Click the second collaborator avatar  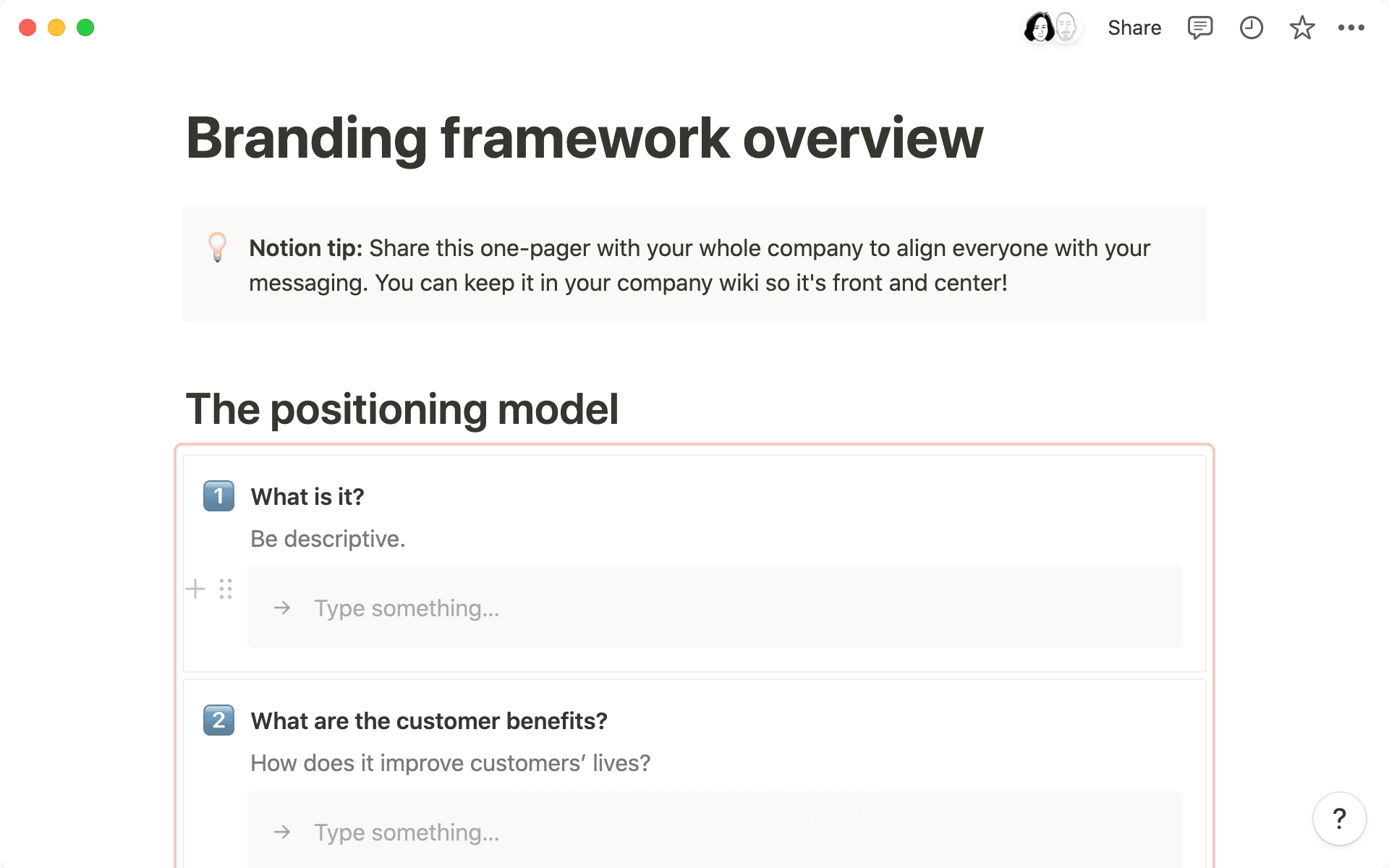[x=1066, y=28]
